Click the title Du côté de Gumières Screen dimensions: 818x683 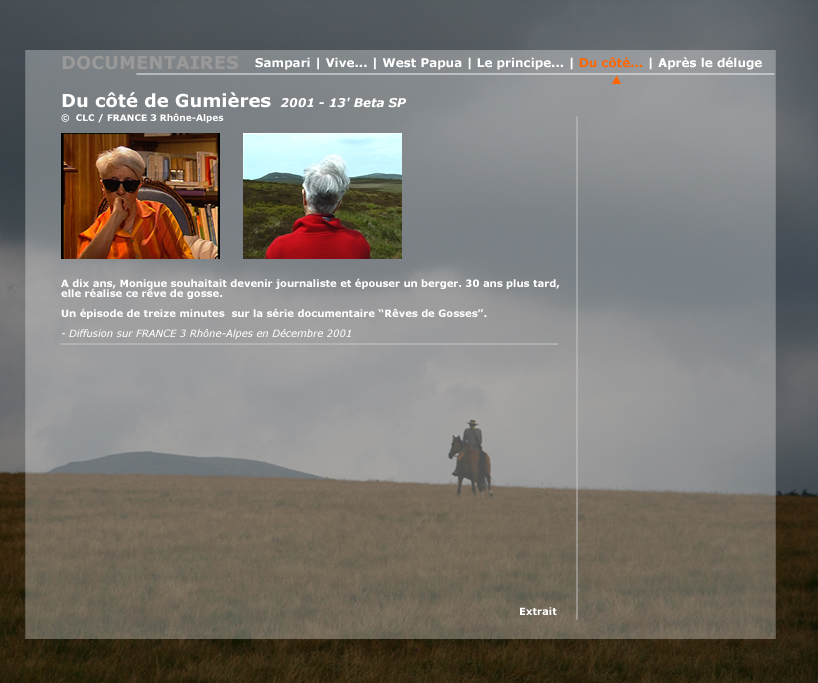coord(166,100)
